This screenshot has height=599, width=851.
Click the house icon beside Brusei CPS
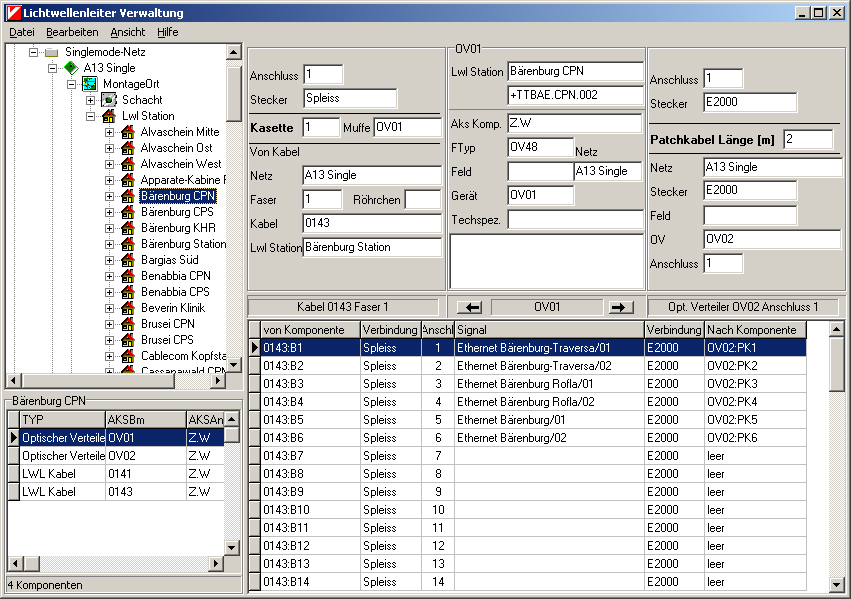pyautogui.click(x=128, y=340)
